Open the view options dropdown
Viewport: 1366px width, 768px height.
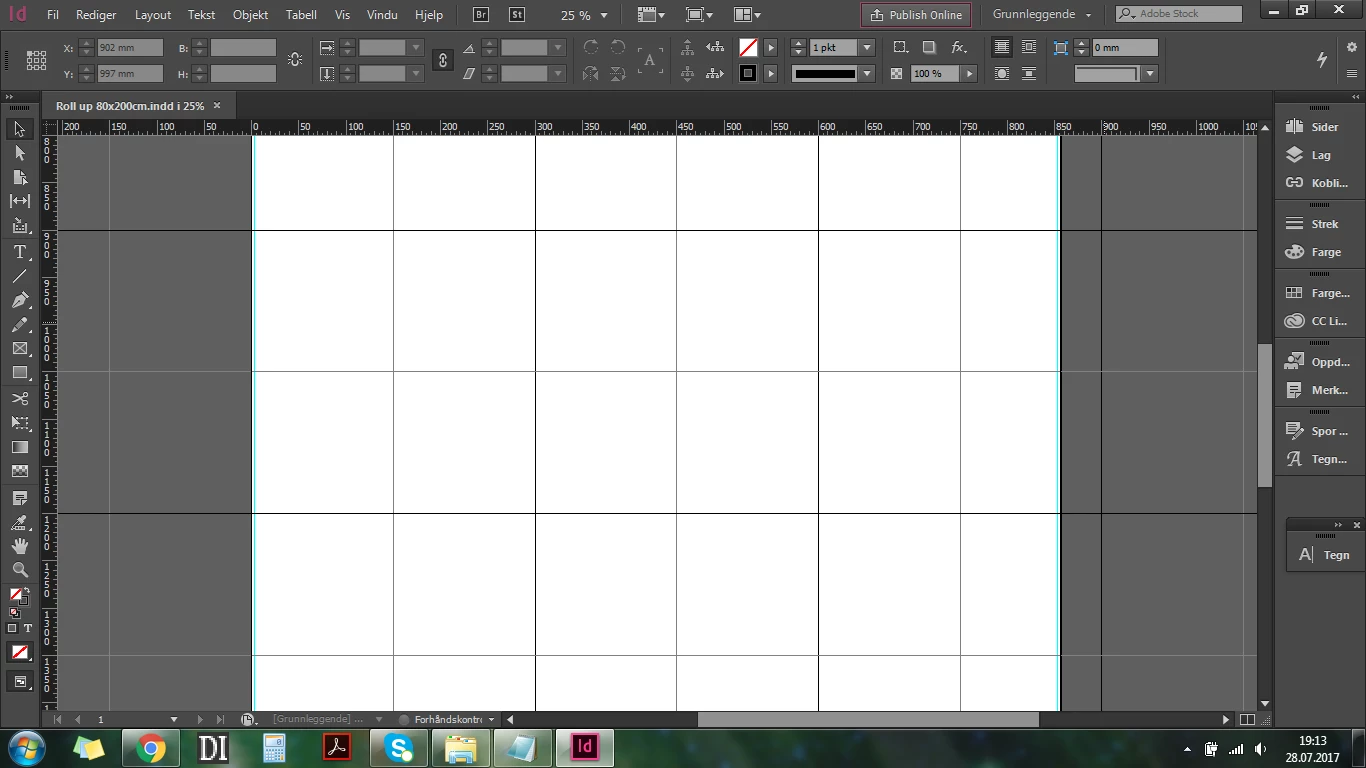(x=651, y=15)
